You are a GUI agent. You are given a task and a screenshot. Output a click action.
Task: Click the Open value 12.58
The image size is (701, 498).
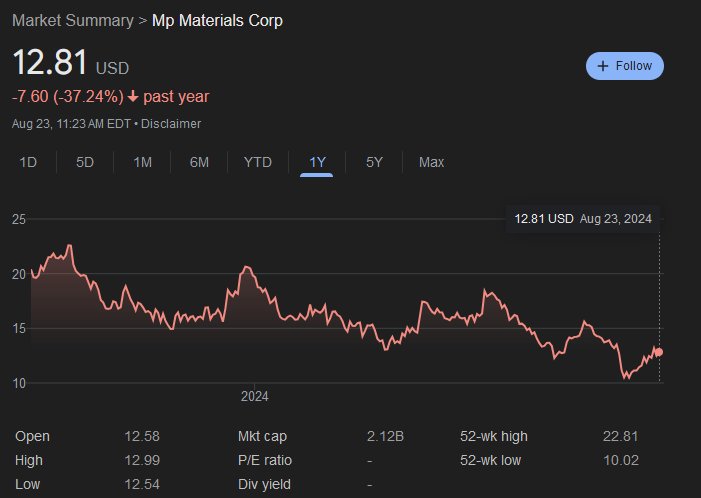pyautogui.click(x=142, y=436)
